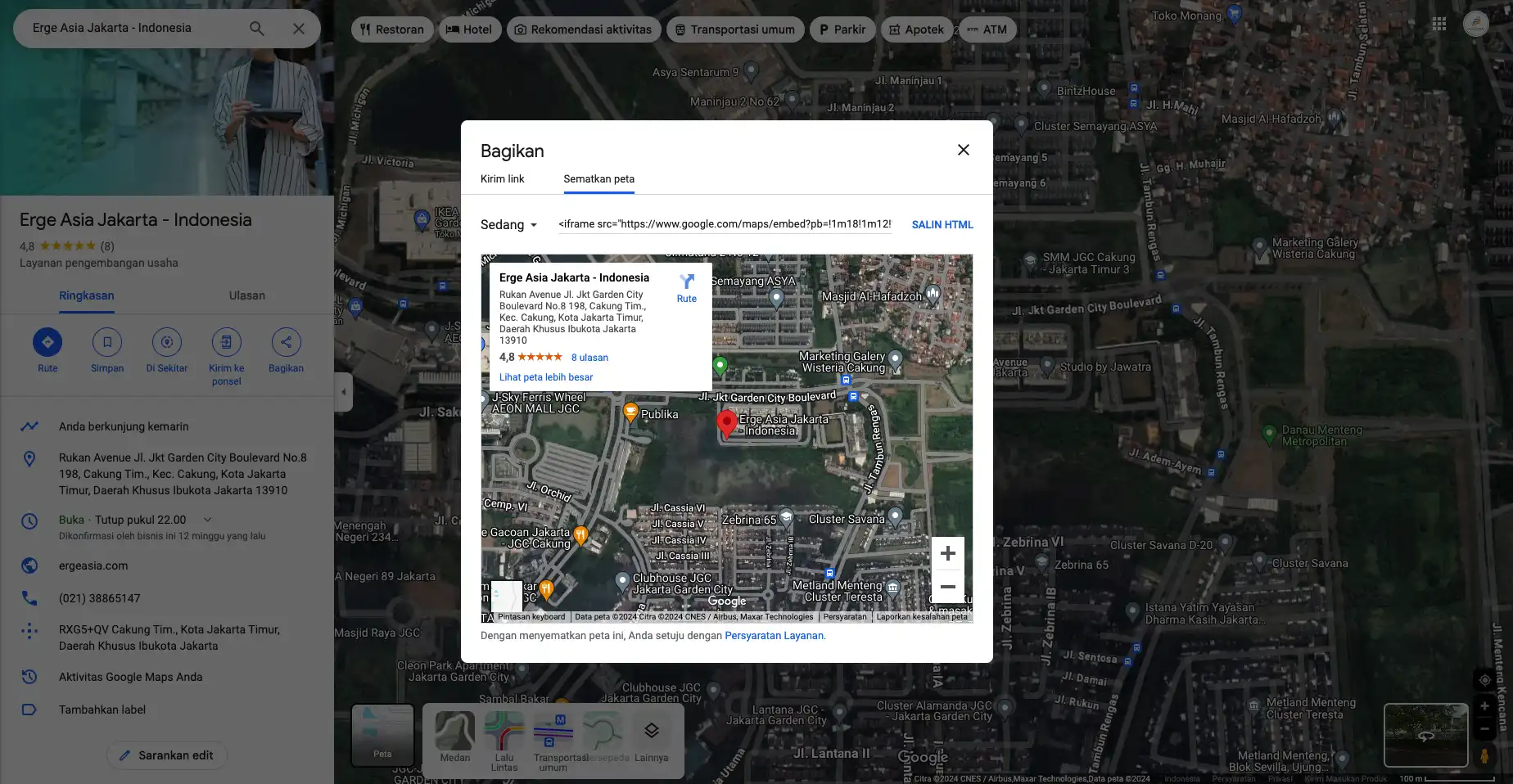Screen dimensions: 1513x784
Task: Click the search magnifier icon
Action: click(x=255, y=28)
